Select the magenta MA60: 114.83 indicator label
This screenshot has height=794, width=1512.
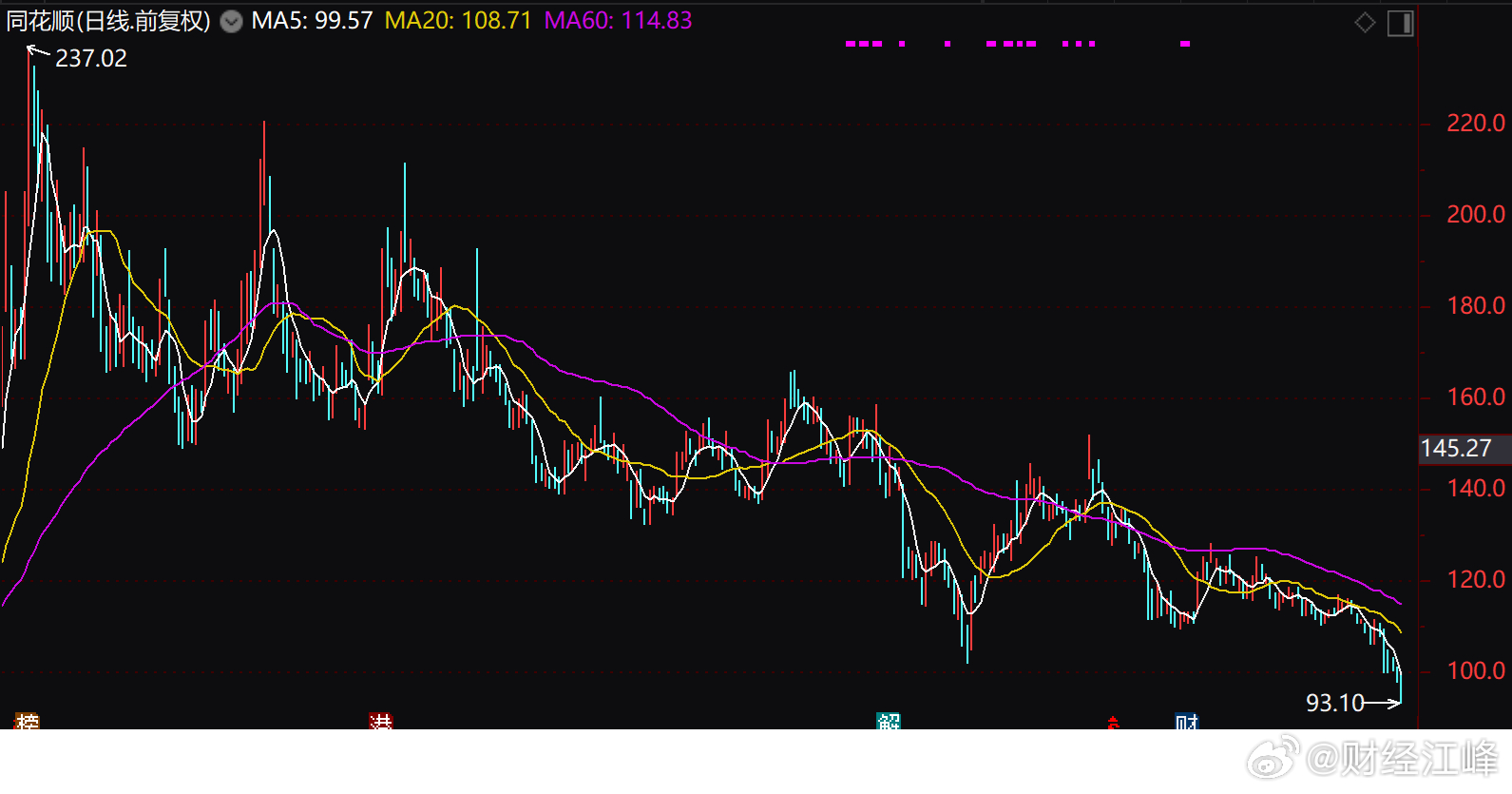(618, 21)
